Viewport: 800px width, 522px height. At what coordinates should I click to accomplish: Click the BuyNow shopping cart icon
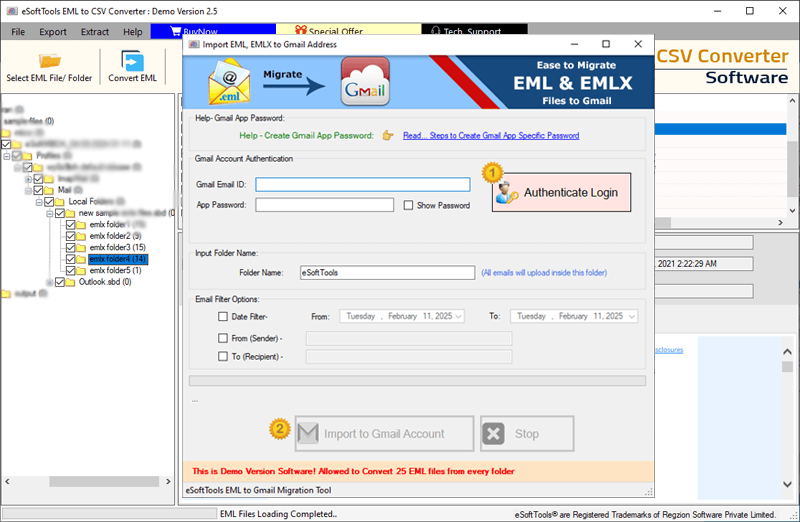(x=176, y=31)
